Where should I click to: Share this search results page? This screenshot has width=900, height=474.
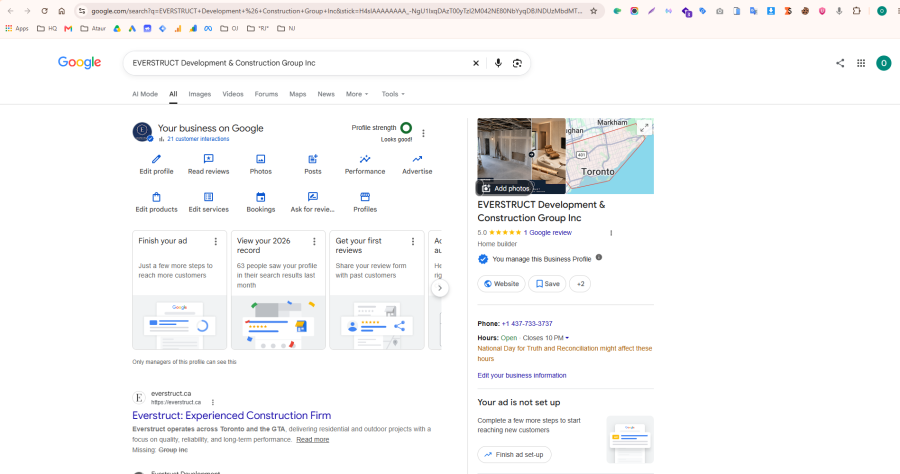(840, 63)
